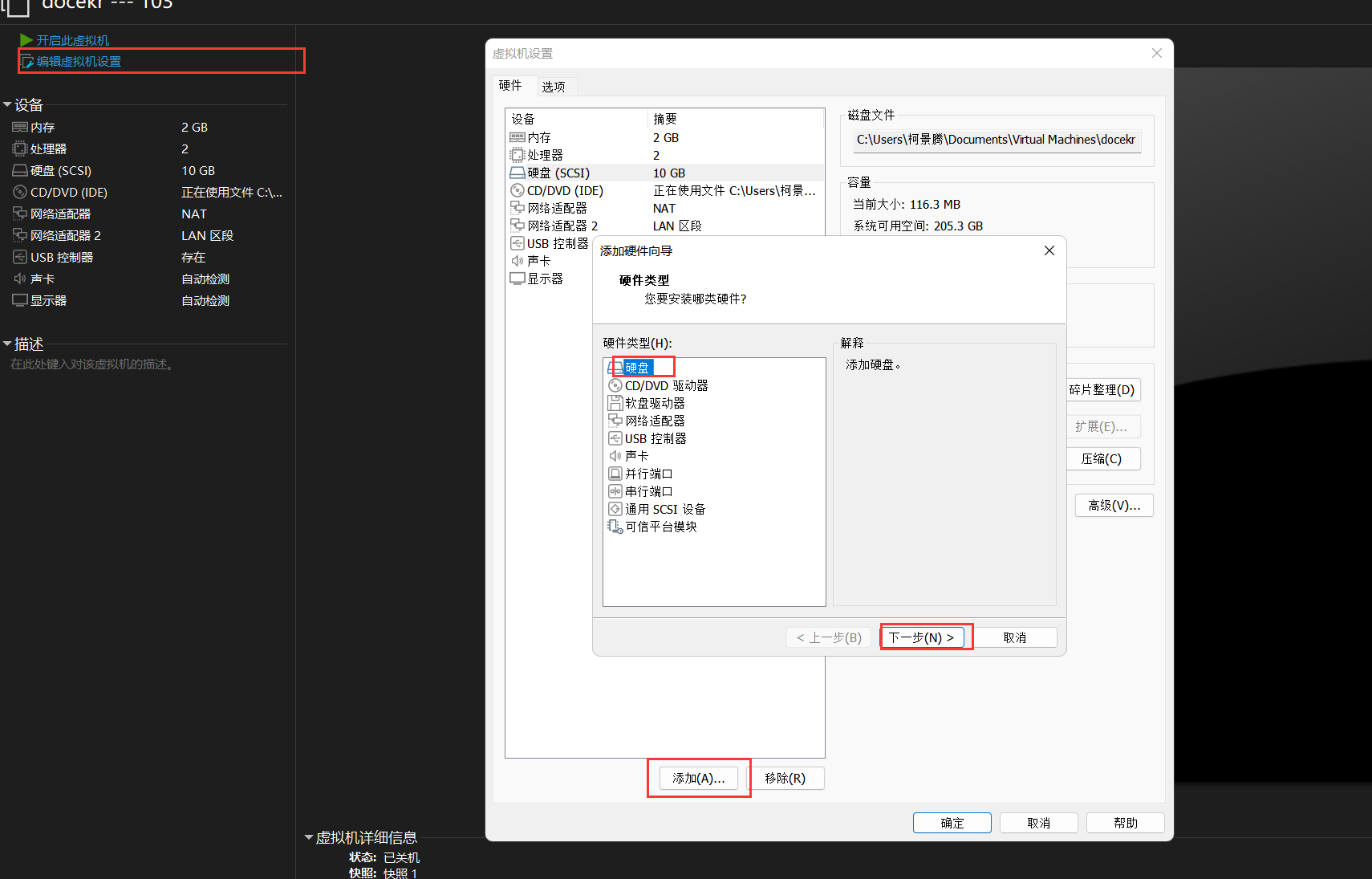This screenshot has width=1372, height=879.
Task: Select processor icon in left device panel
Action: pyautogui.click(x=20, y=149)
